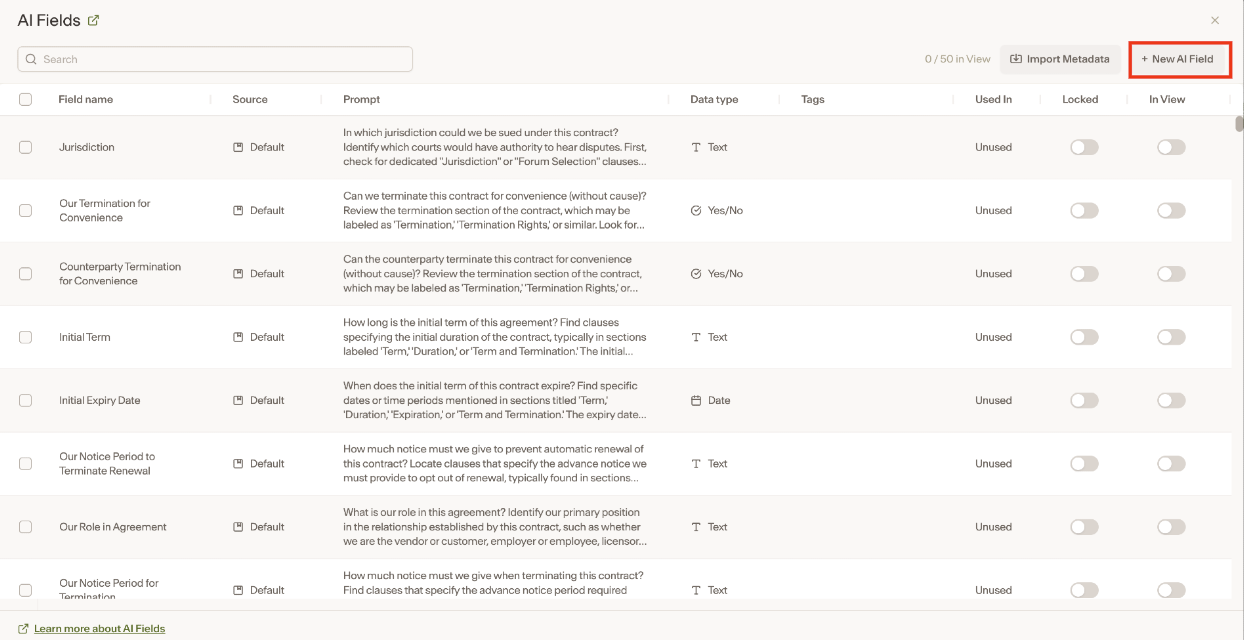1244x640 pixels.
Task: Enable In View switch for Jurisdiction
Action: pos(1171,147)
